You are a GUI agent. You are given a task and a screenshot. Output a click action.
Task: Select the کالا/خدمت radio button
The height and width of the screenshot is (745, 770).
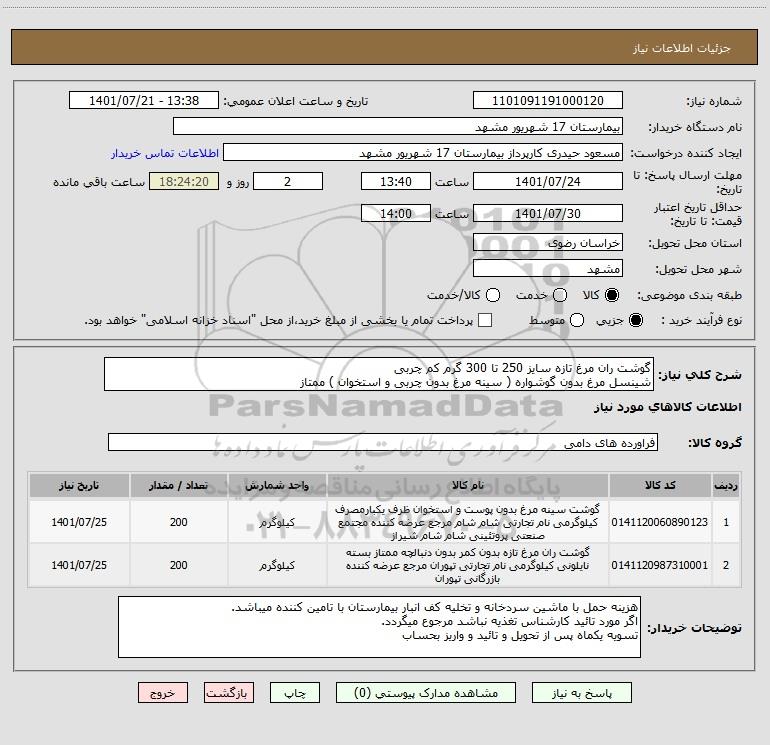pos(493,295)
